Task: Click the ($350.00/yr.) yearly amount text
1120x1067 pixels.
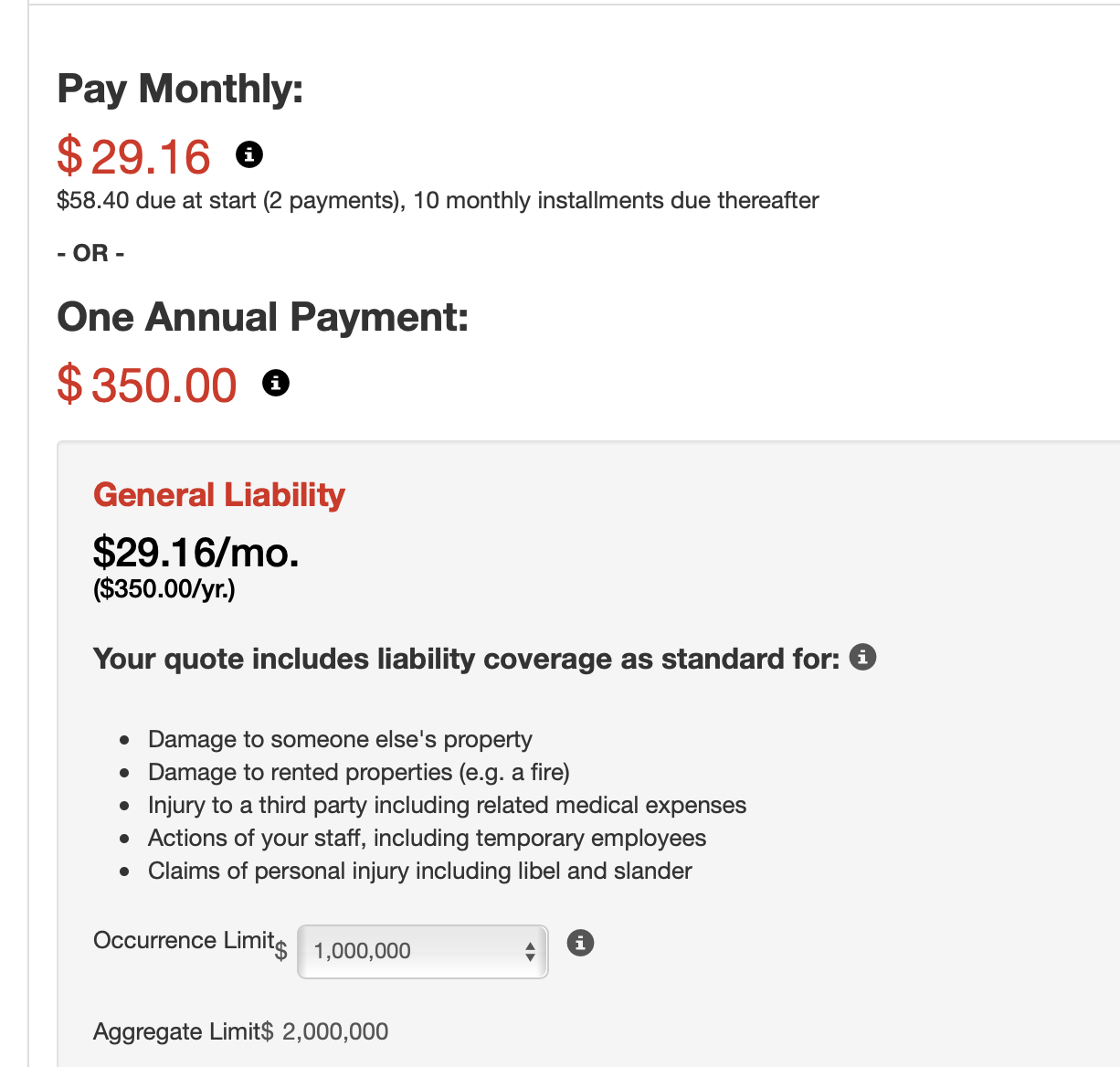Action: [164, 589]
